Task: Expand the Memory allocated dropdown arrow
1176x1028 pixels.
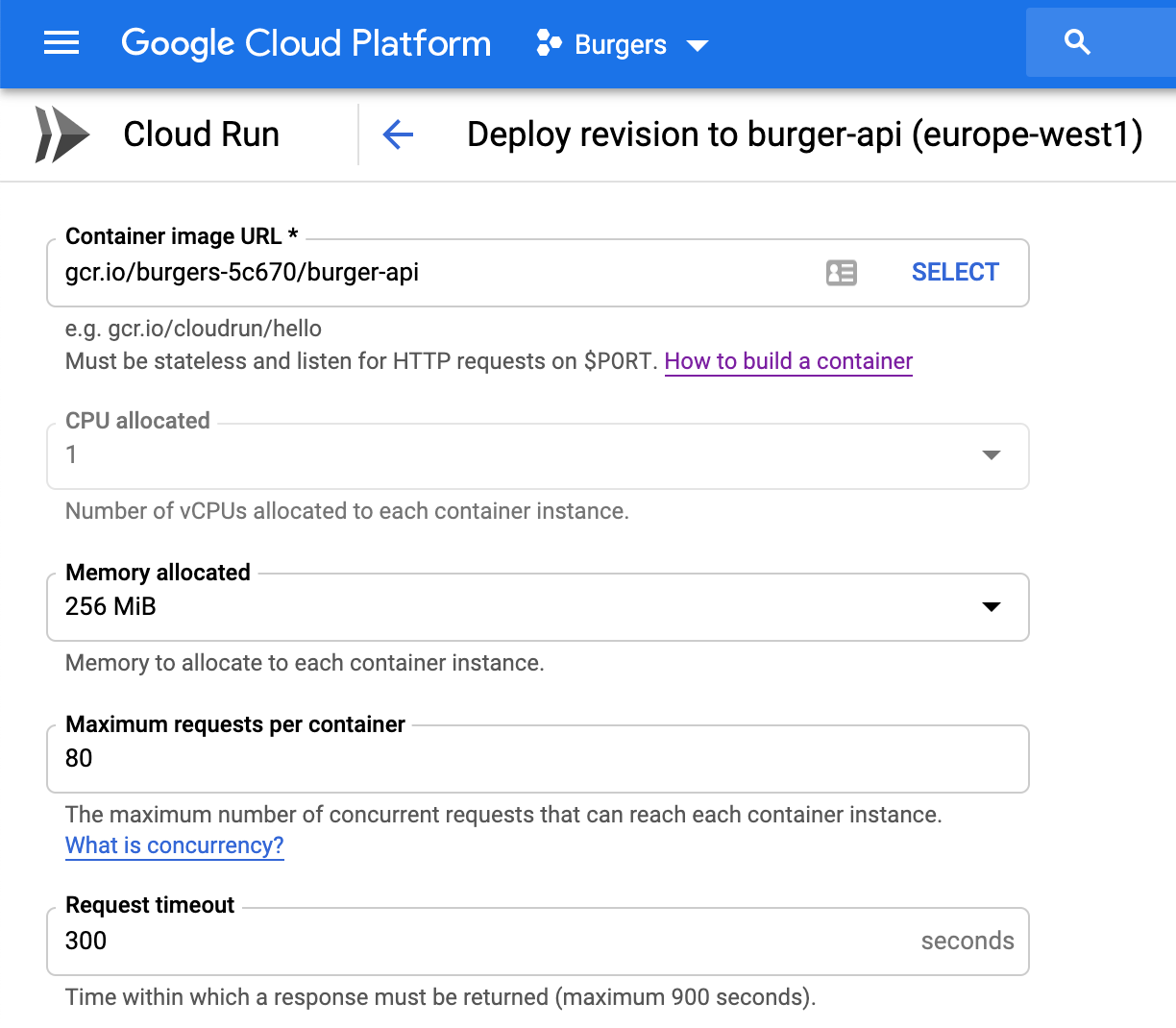Action: (x=992, y=606)
